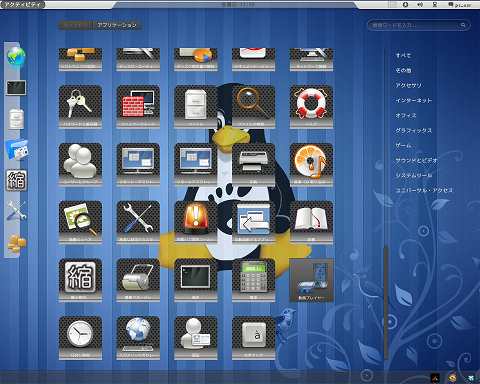Launch the calculator application
Viewport: 480px width, 384px height.
click(x=253, y=280)
